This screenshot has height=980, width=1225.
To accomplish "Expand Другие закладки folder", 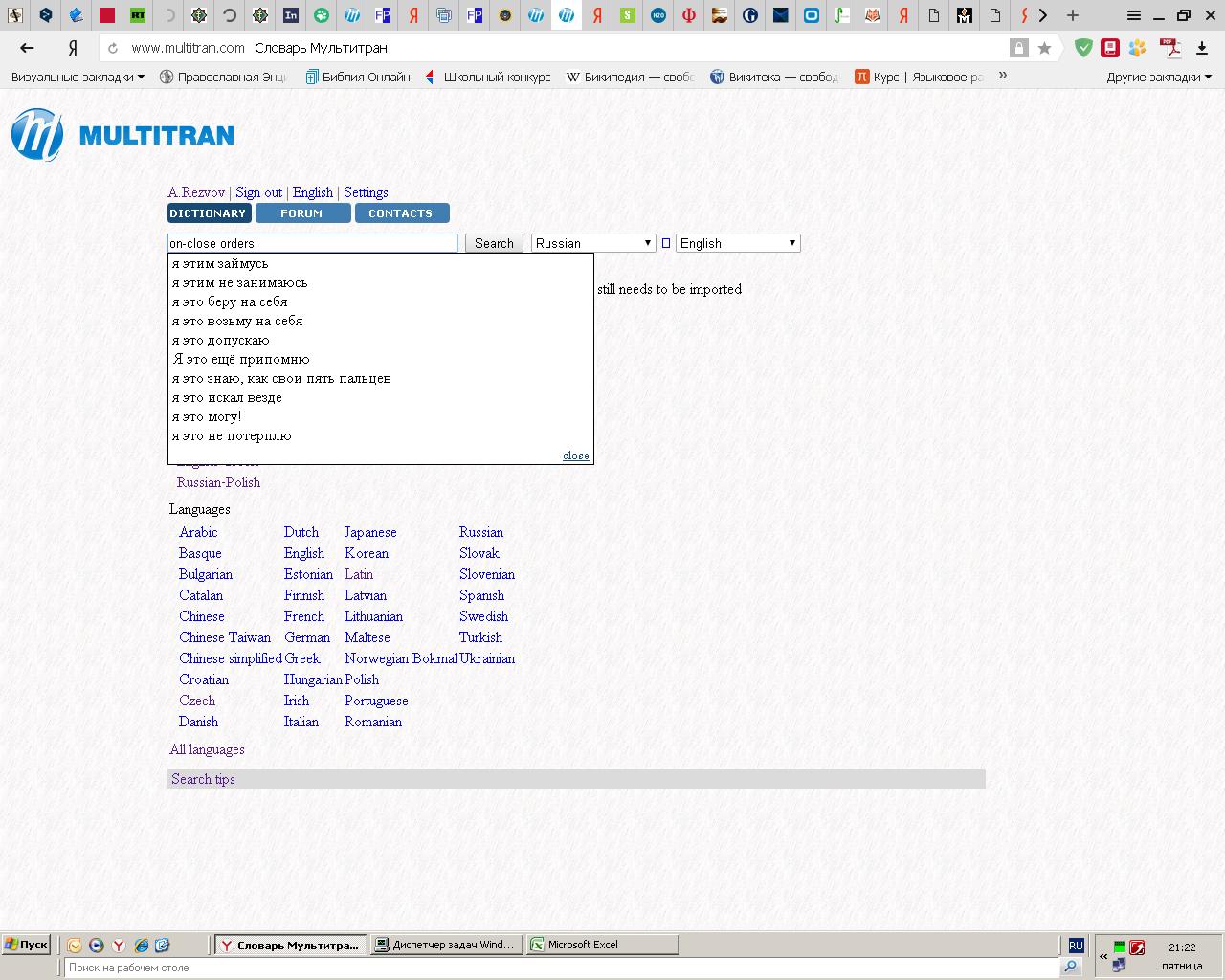I will pyautogui.click(x=1159, y=77).
